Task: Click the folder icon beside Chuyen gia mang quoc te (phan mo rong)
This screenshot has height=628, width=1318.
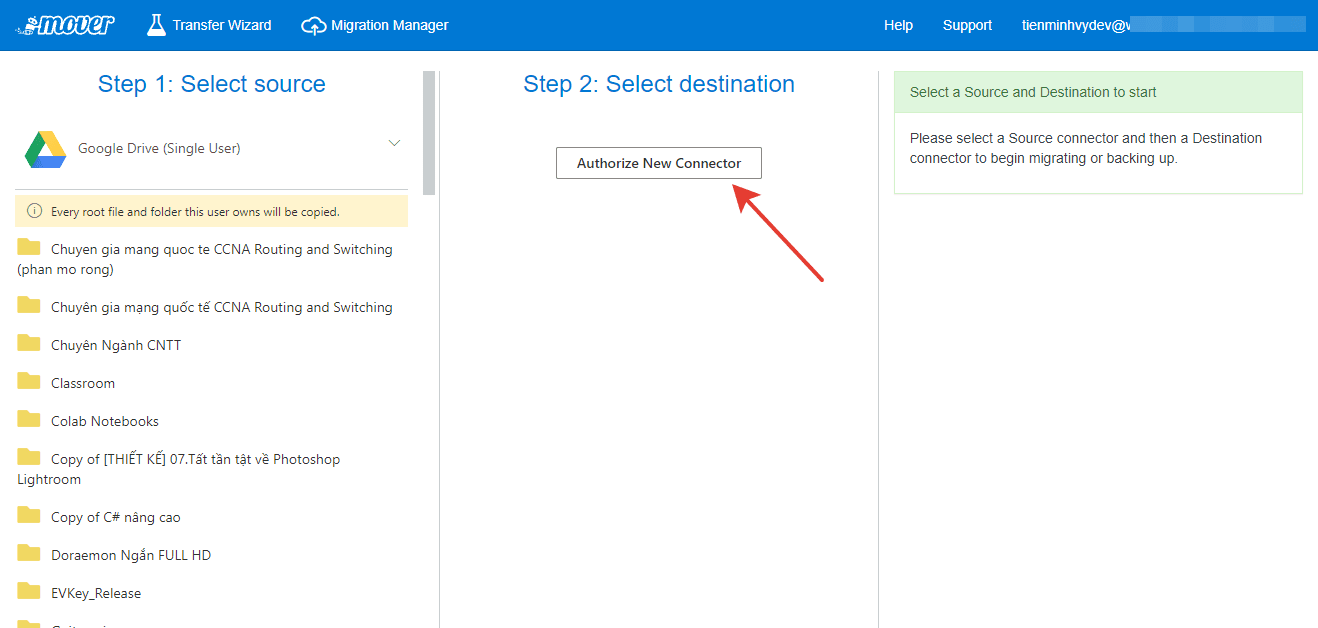Action: click(29, 247)
